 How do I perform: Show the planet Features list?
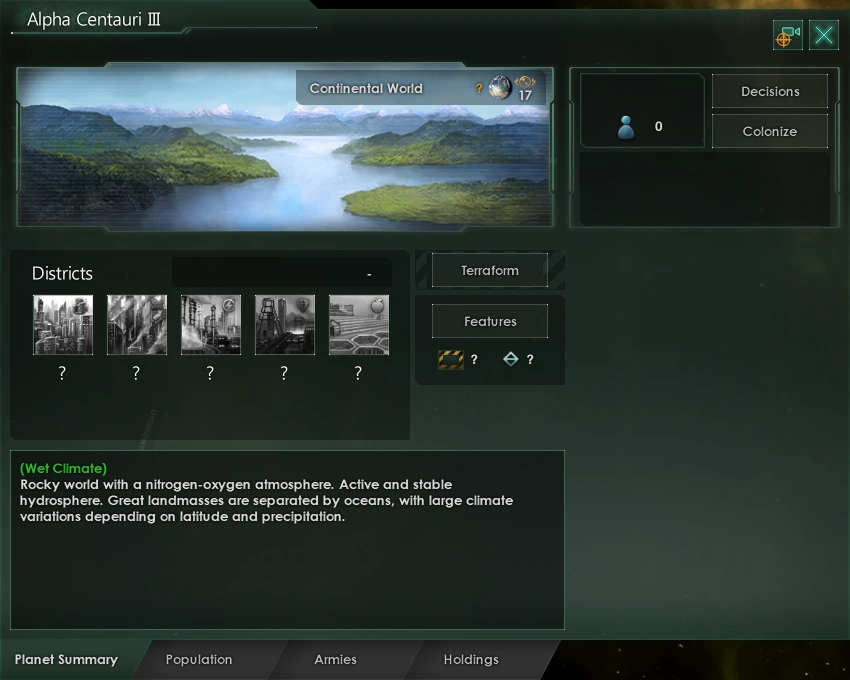tap(489, 321)
